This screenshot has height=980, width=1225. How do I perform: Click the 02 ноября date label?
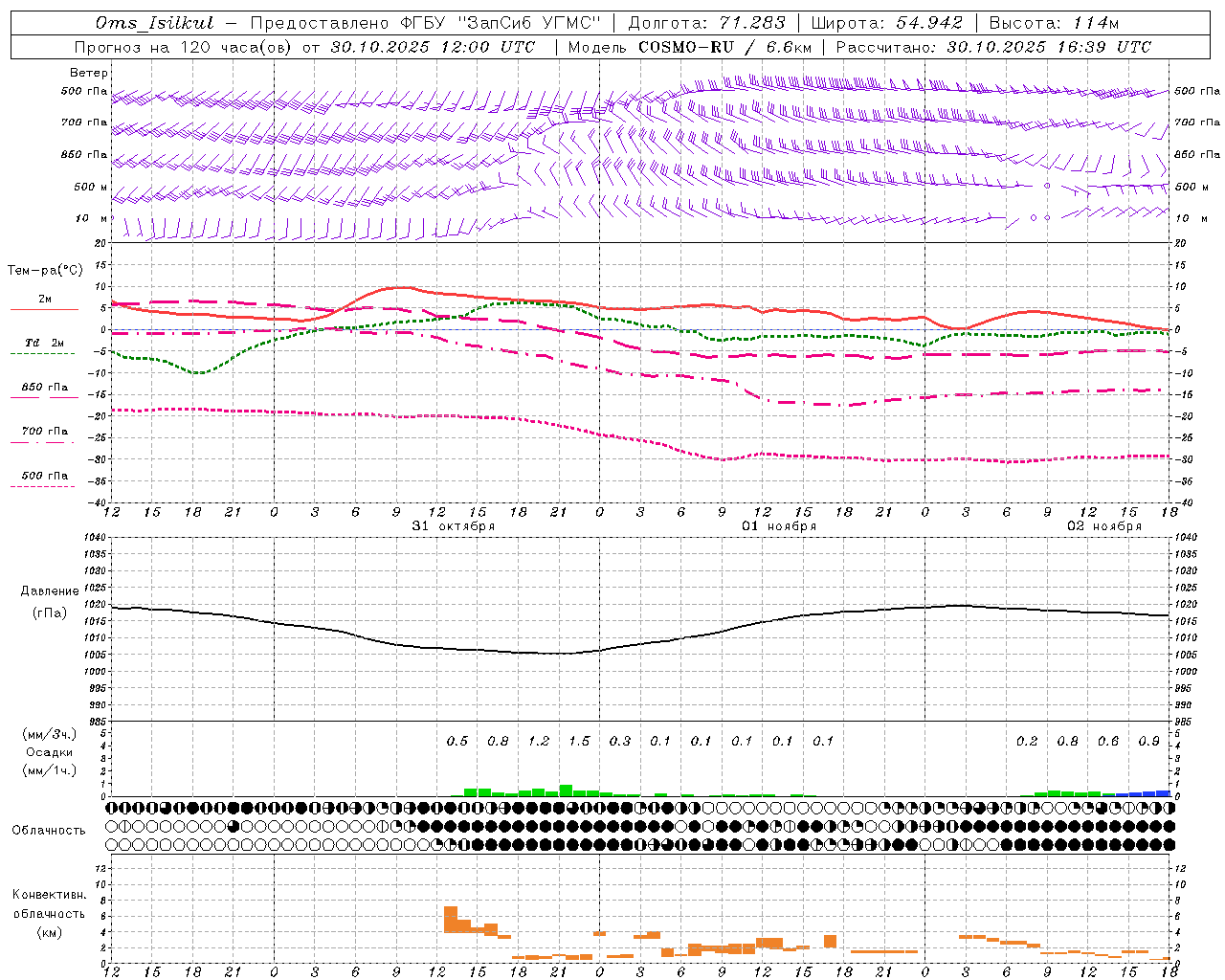point(1104,526)
